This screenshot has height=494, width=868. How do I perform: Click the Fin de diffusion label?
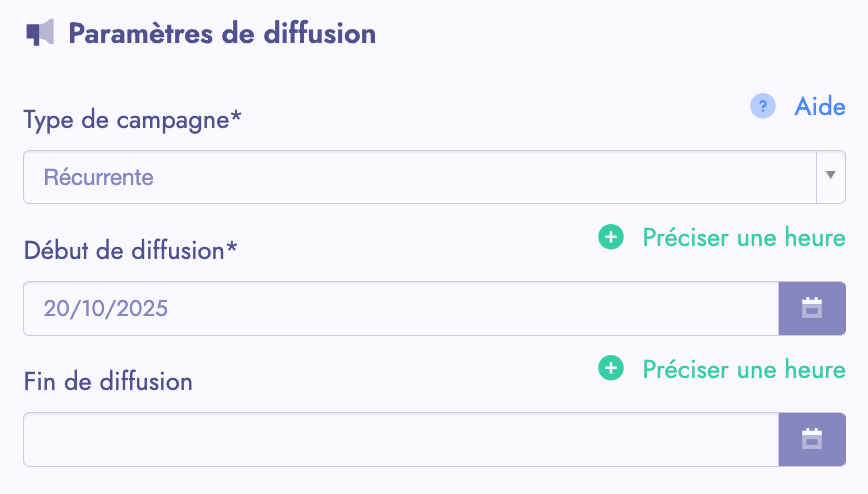[108, 381]
